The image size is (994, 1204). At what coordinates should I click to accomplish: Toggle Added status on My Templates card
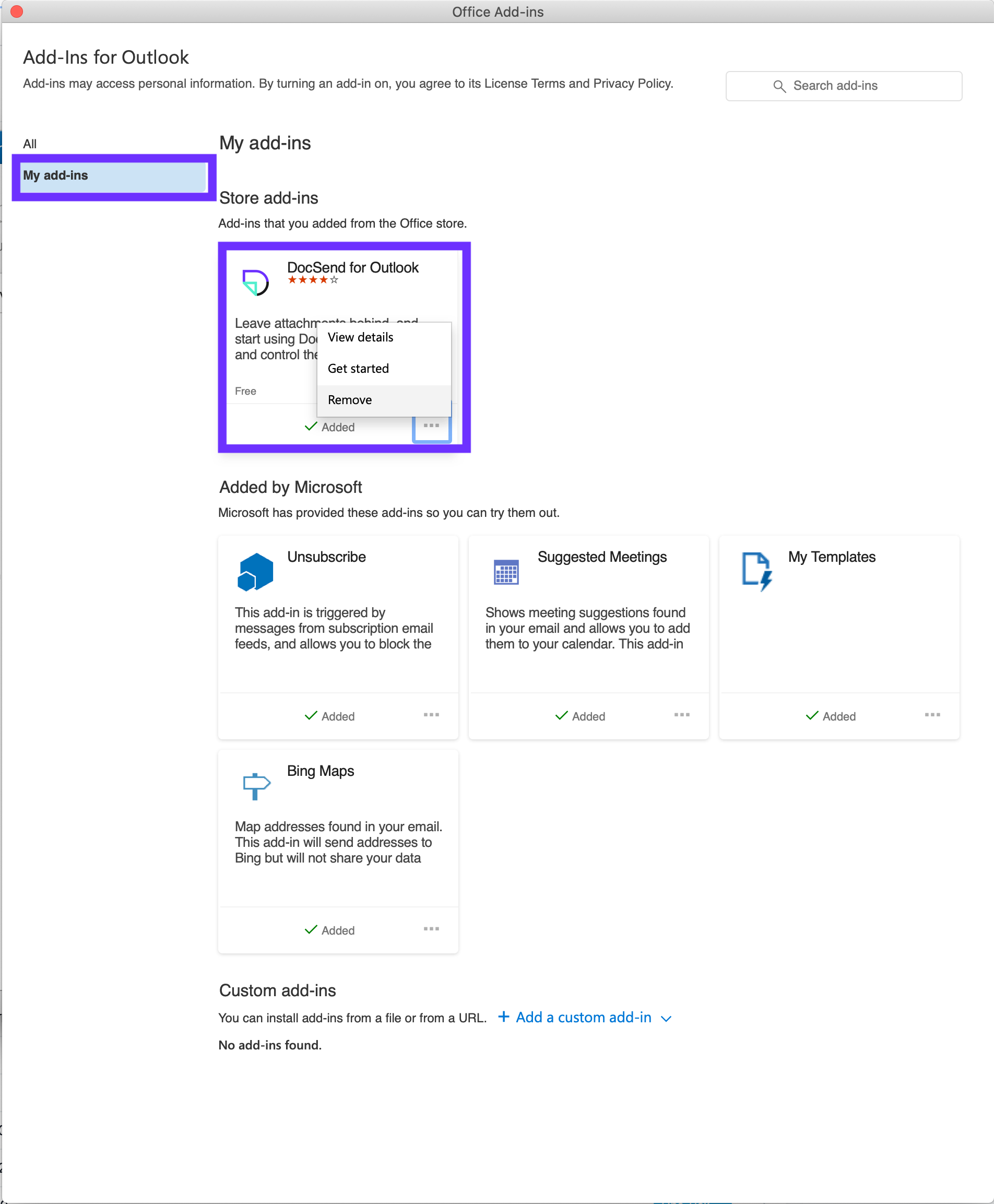click(831, 716)
